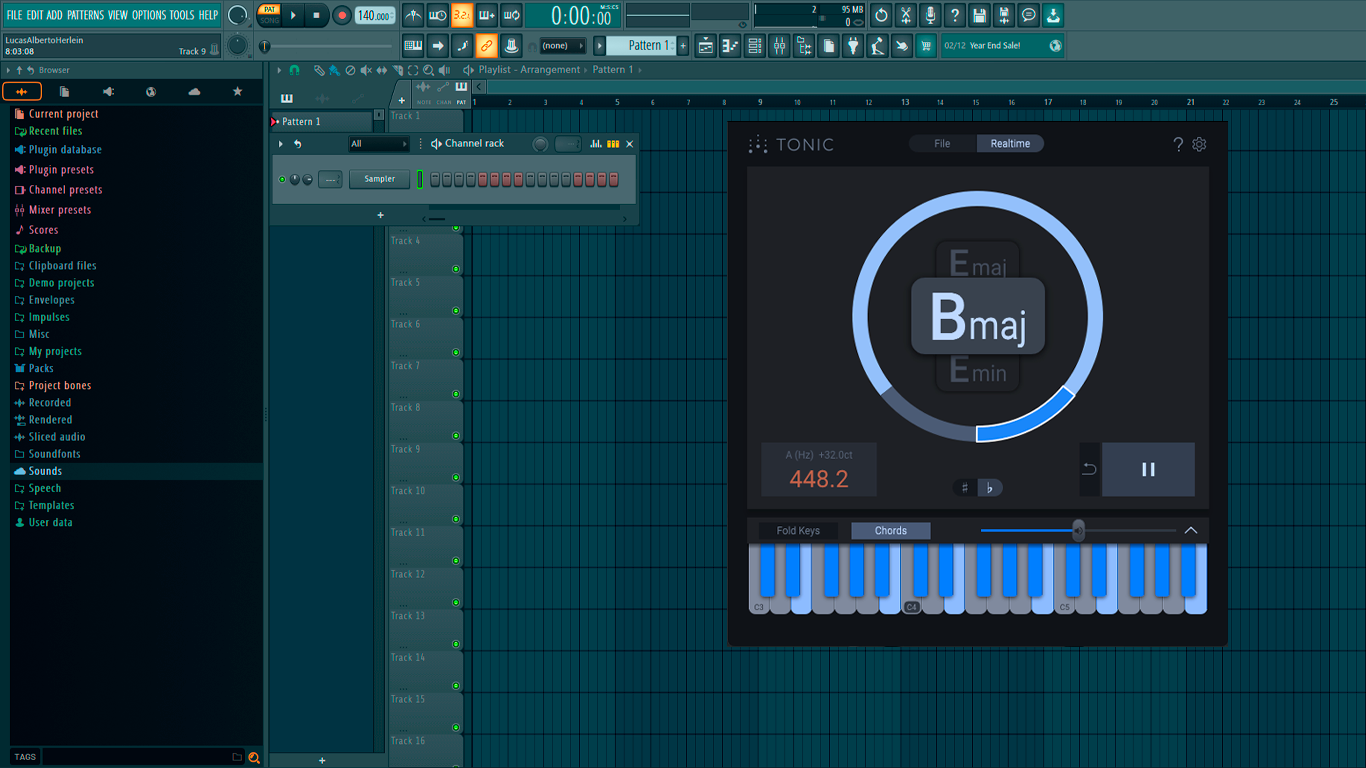Toggle the Sampler channel select indicator

tap(420, 179)
